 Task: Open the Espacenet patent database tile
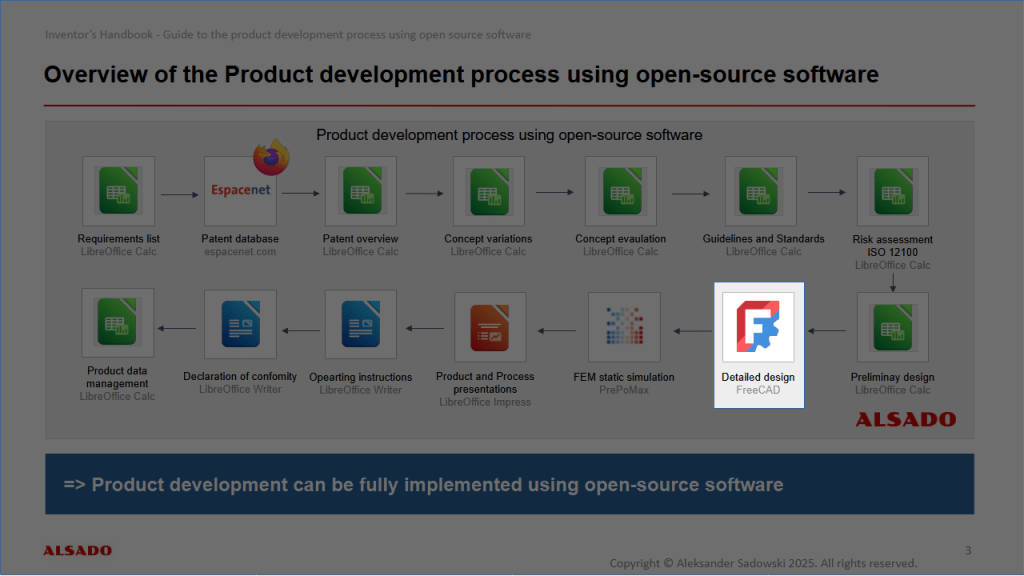tap(240, 191)
